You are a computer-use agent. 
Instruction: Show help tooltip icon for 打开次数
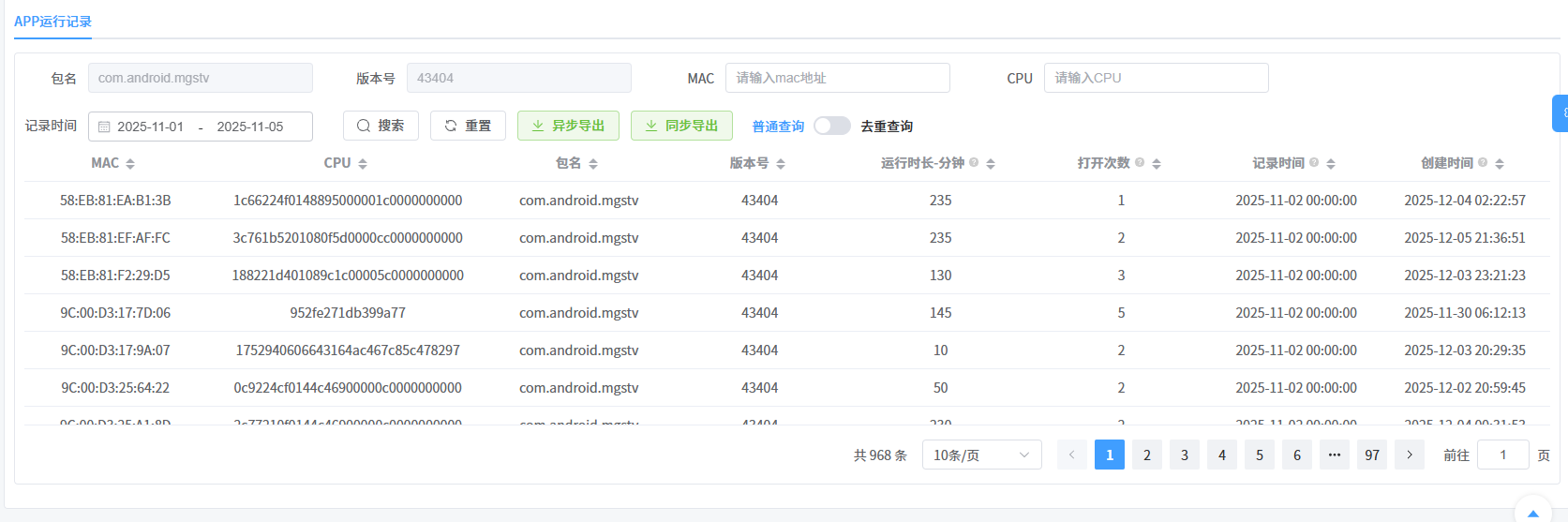[1140, 163]
